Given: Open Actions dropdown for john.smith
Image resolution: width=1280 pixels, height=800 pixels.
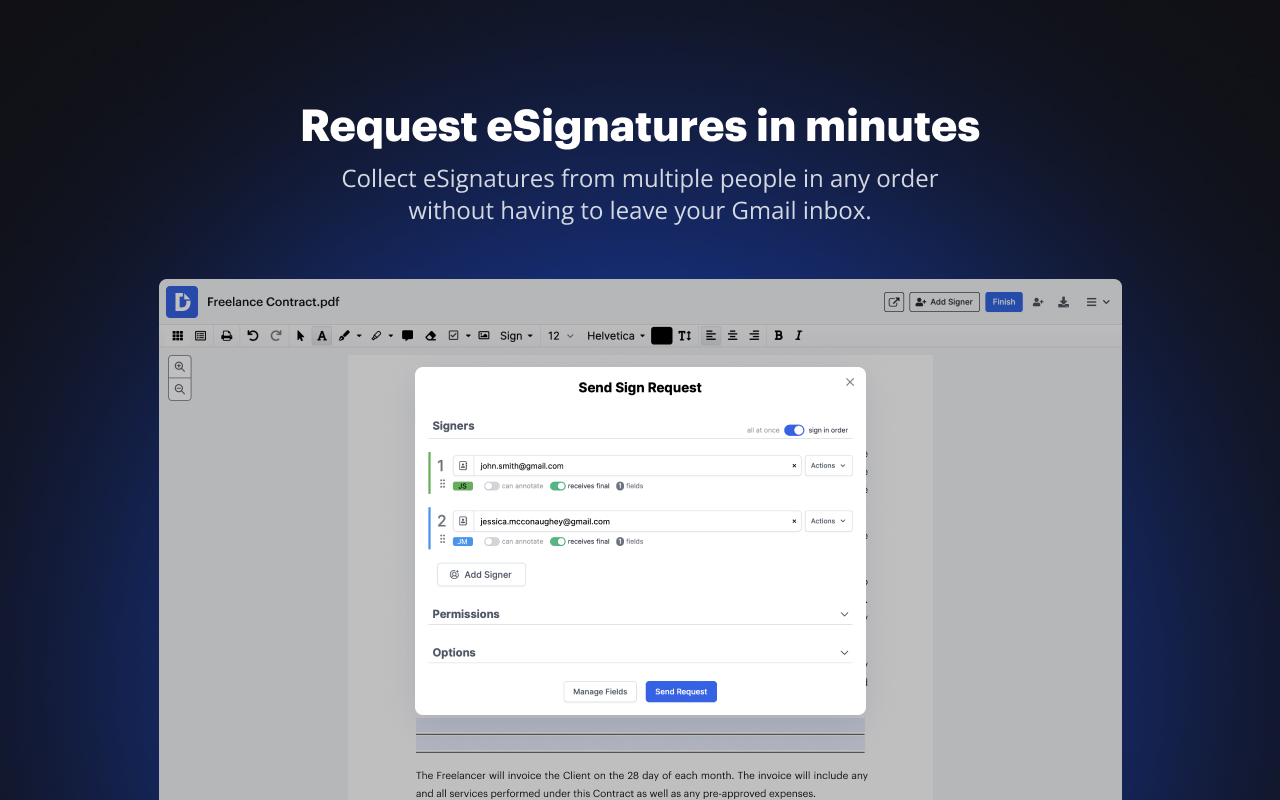Looking at the screenshot, I should coord(828,466).
